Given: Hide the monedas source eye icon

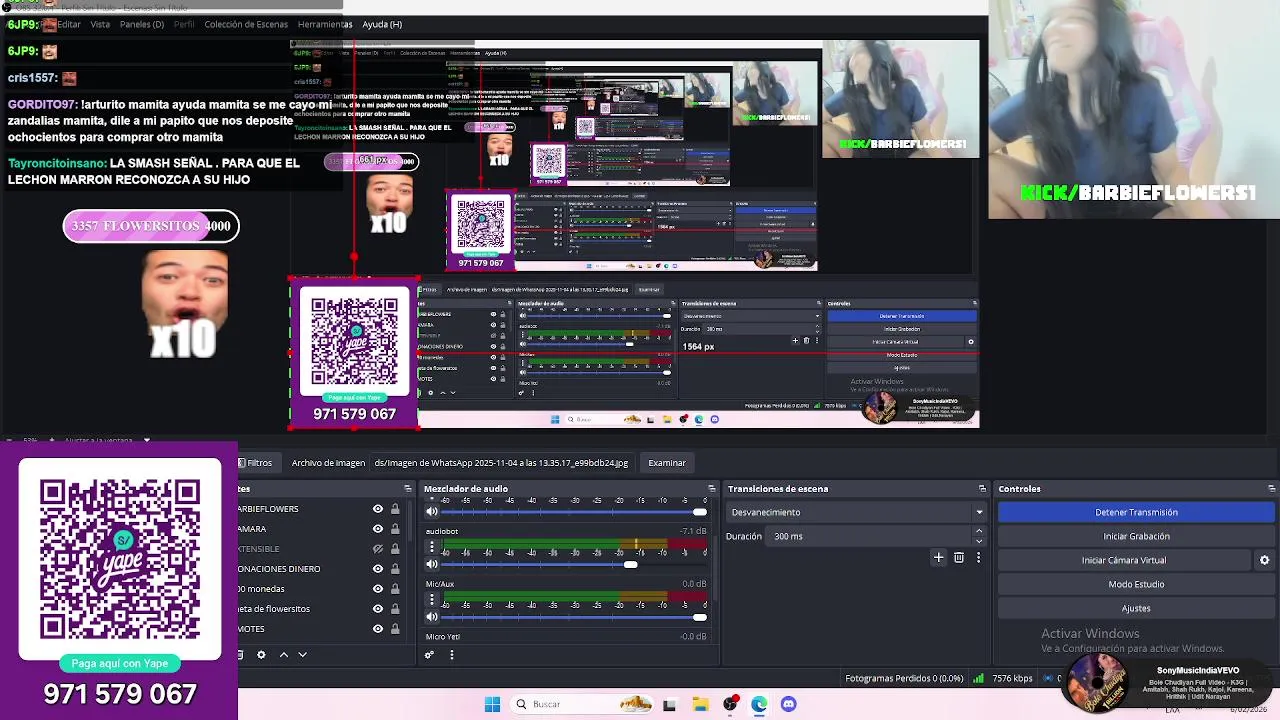Looking at the screenshot, I should [377, 589].
